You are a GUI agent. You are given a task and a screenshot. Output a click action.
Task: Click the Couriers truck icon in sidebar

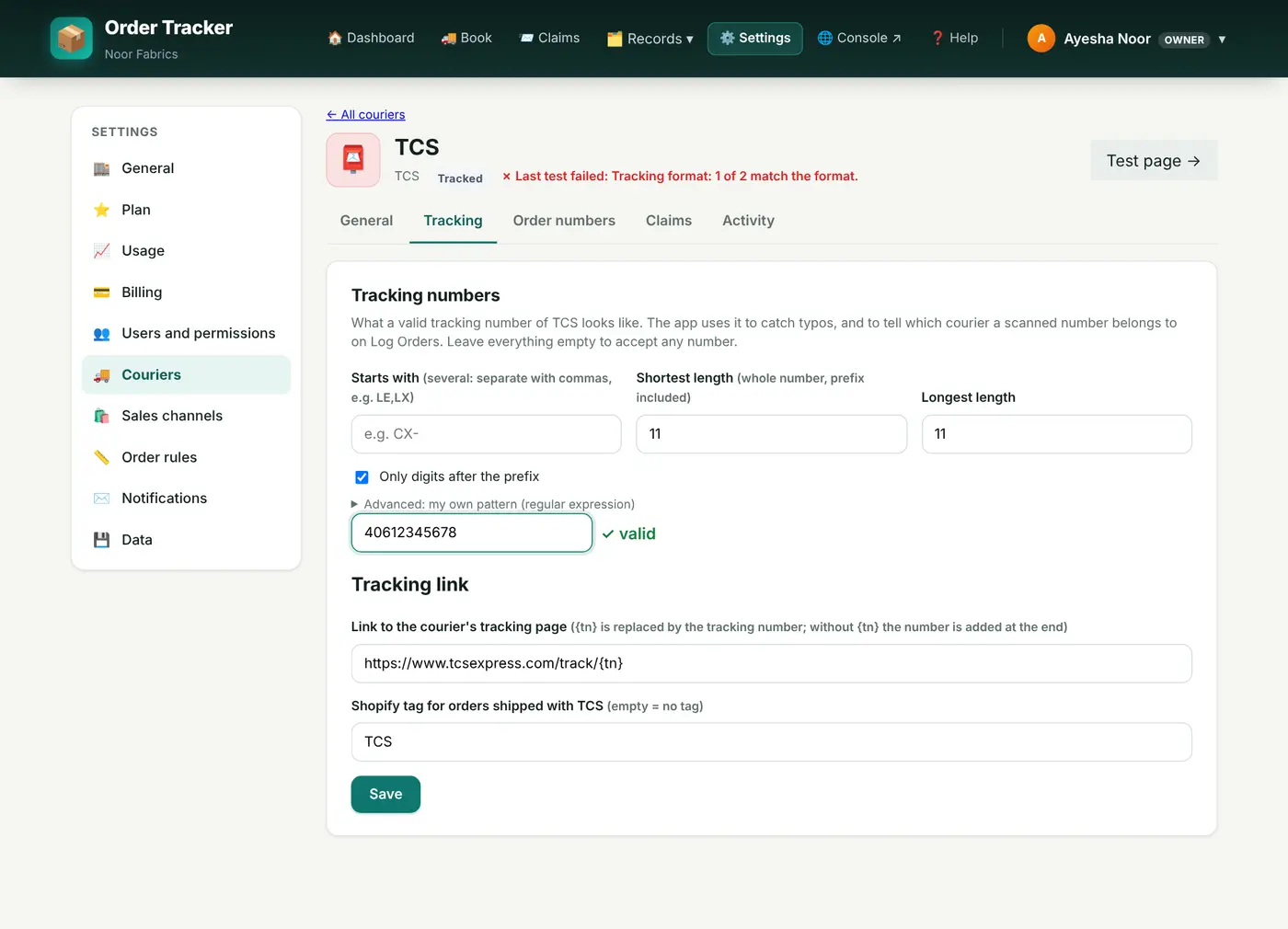[102, 375]
